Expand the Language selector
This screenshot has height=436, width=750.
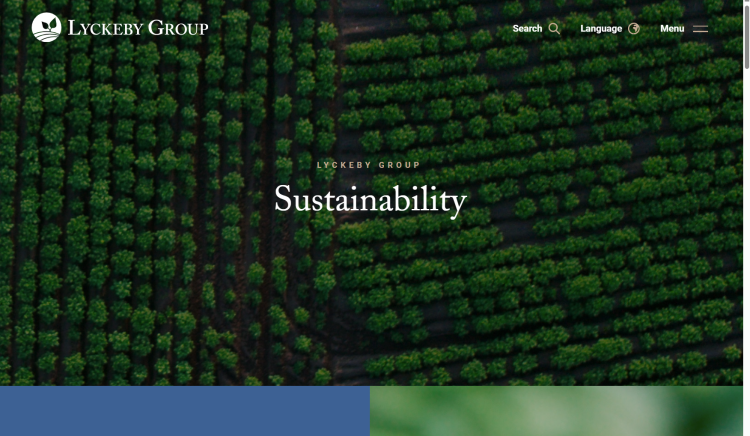[601, 29]
